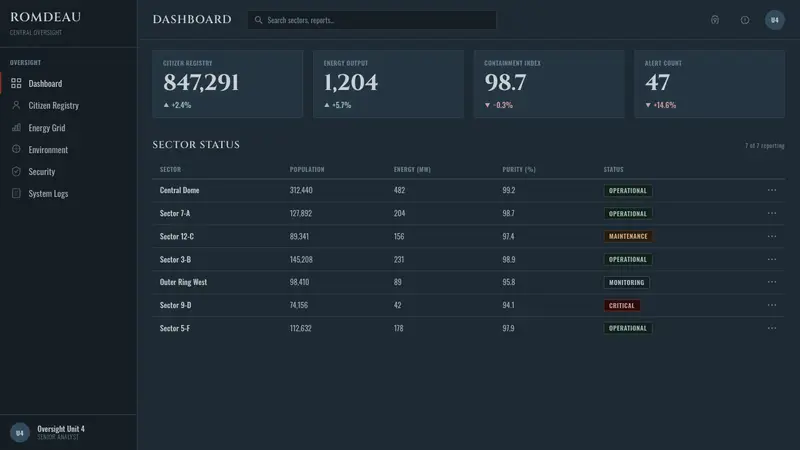Click purity value 95.8
Viewport: 800px width, 450px height.
(508, 282)
